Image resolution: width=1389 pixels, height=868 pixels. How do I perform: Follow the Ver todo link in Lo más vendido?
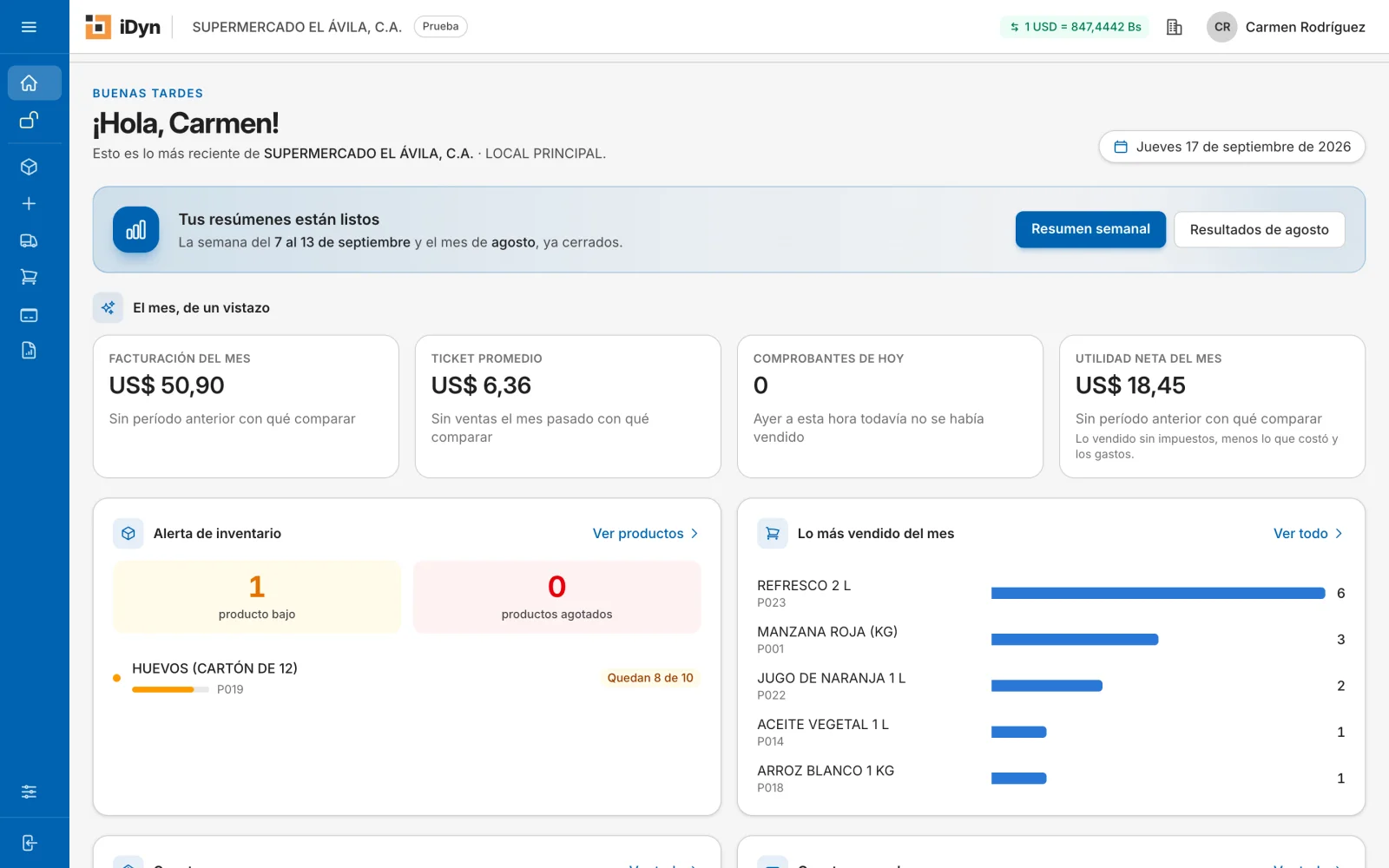coord(1307,534)
